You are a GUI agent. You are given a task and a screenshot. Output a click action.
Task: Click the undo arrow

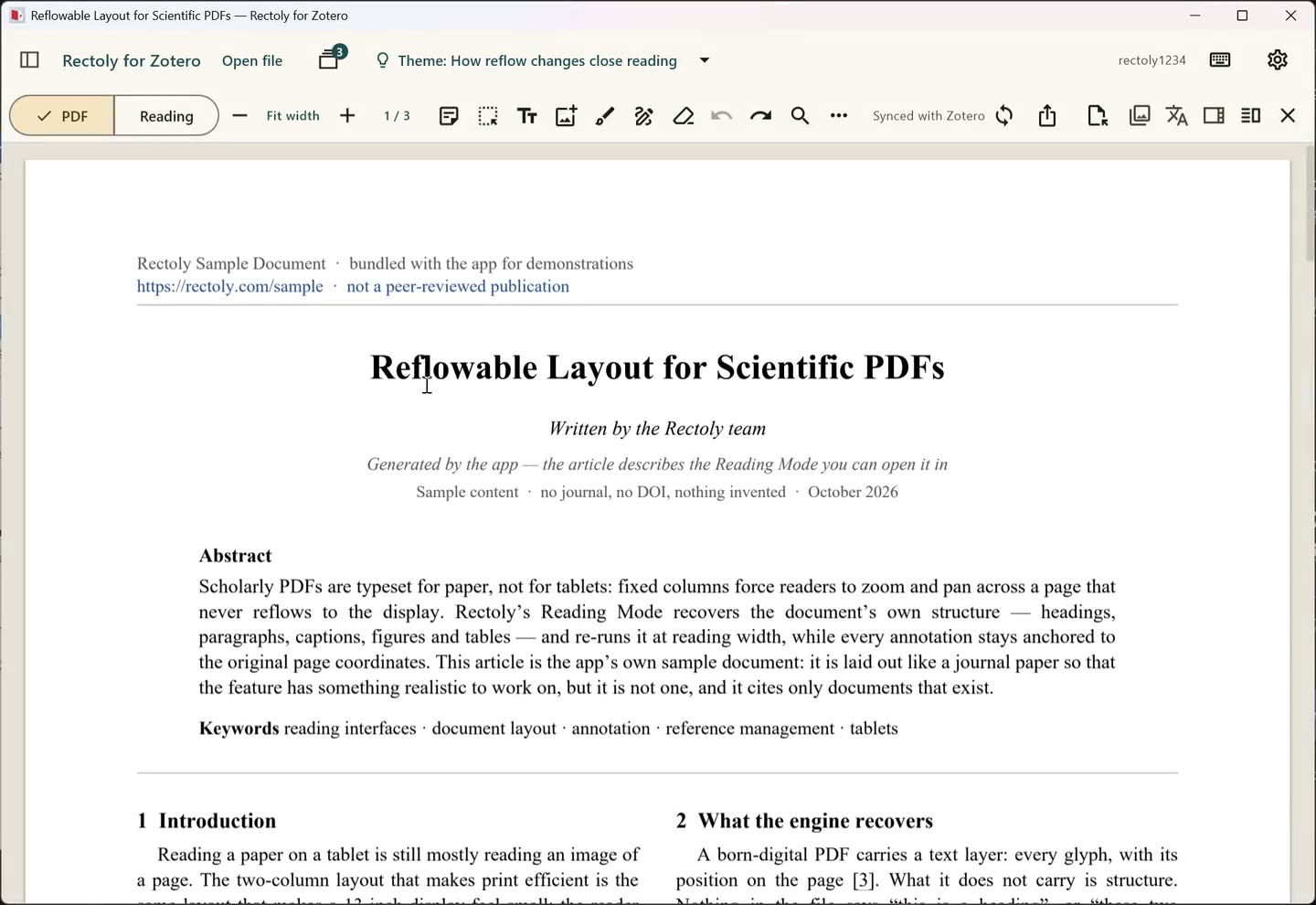point(722,116)
